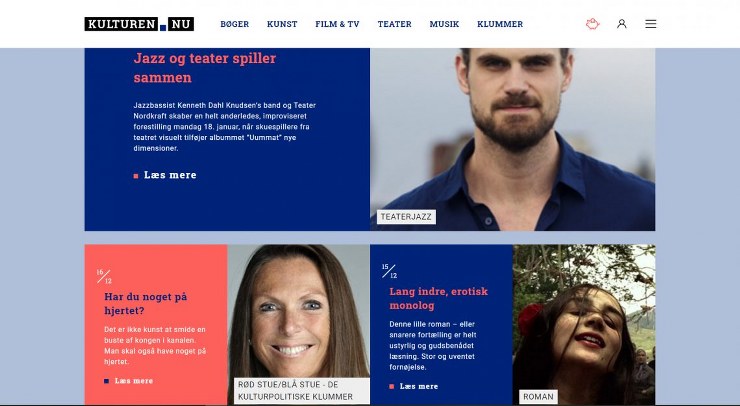
Task: Go to the Kunst section
Action: tap(282, 24)
